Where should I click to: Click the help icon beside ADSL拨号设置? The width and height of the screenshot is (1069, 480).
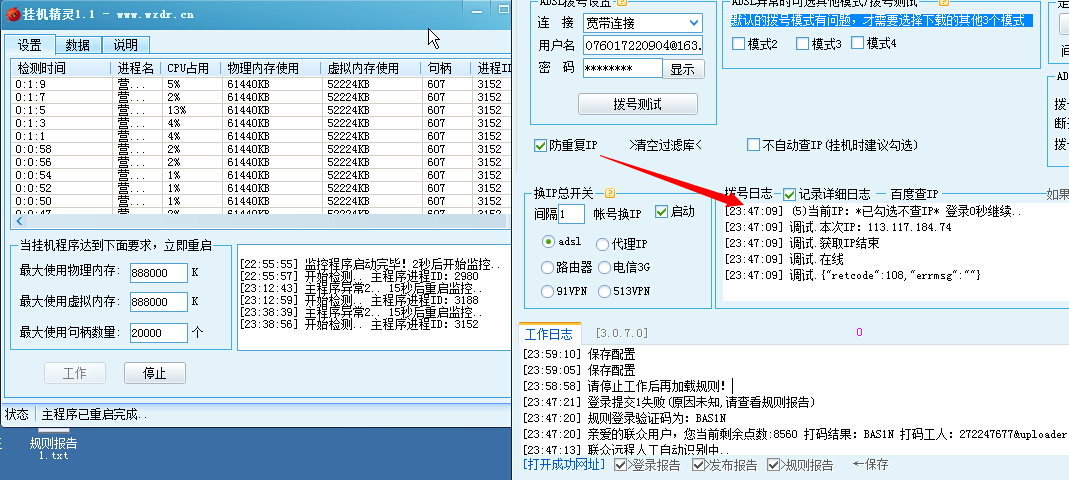point(621,3)
